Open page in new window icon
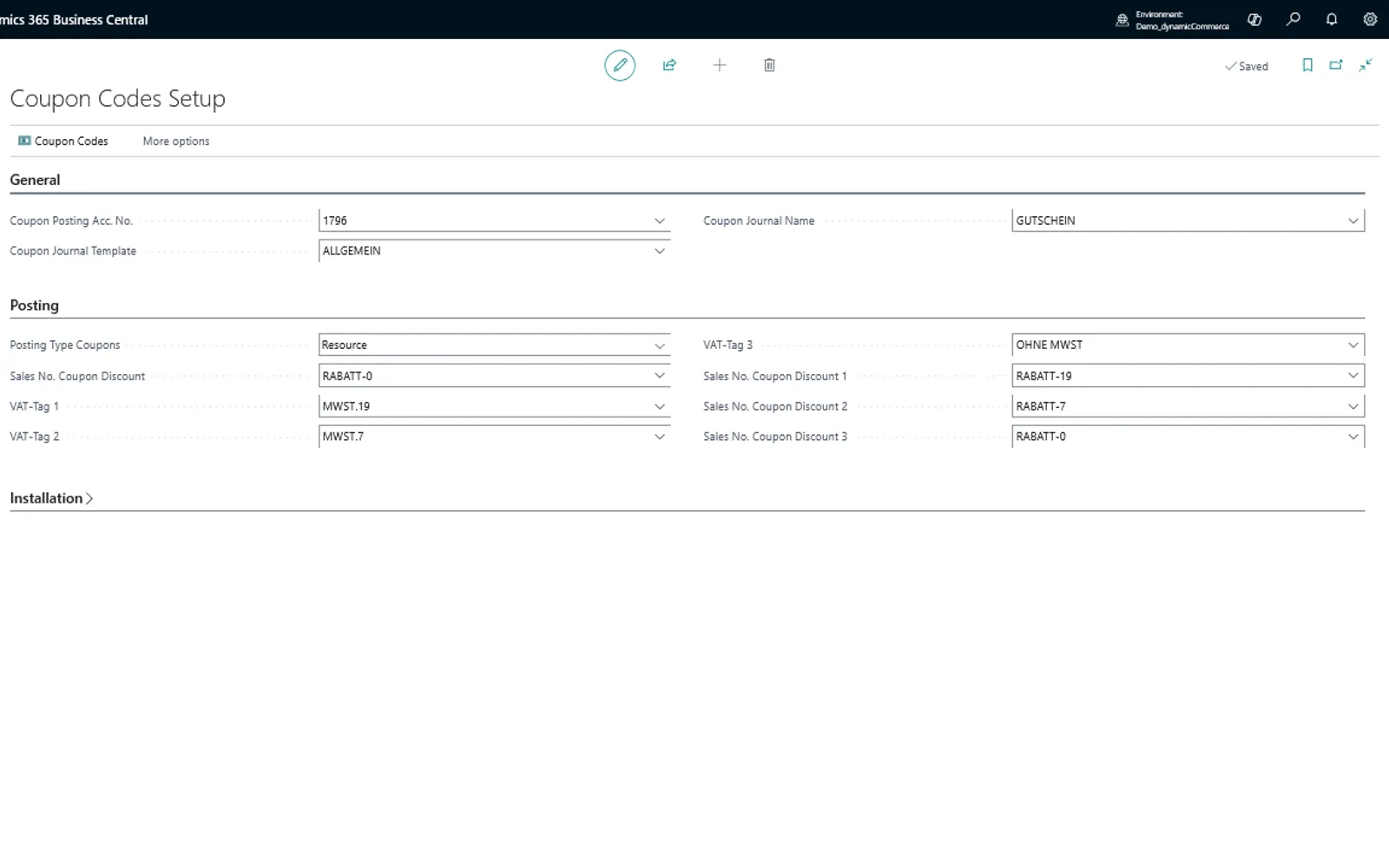Image resolution: width=1389 pixels, height=868 pixels. 1336,65
